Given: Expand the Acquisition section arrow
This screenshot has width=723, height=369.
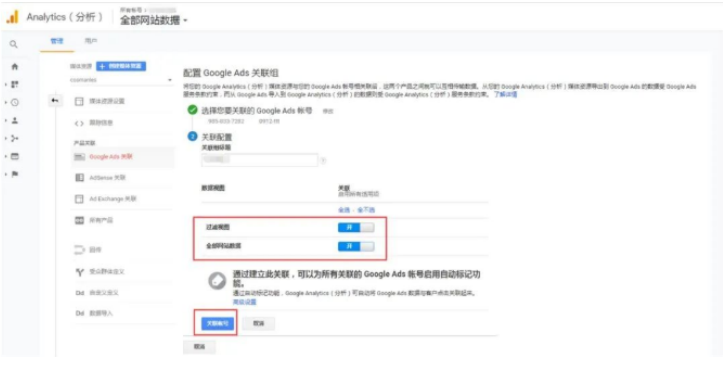Looking at the screenshot, I should point(6,138).
